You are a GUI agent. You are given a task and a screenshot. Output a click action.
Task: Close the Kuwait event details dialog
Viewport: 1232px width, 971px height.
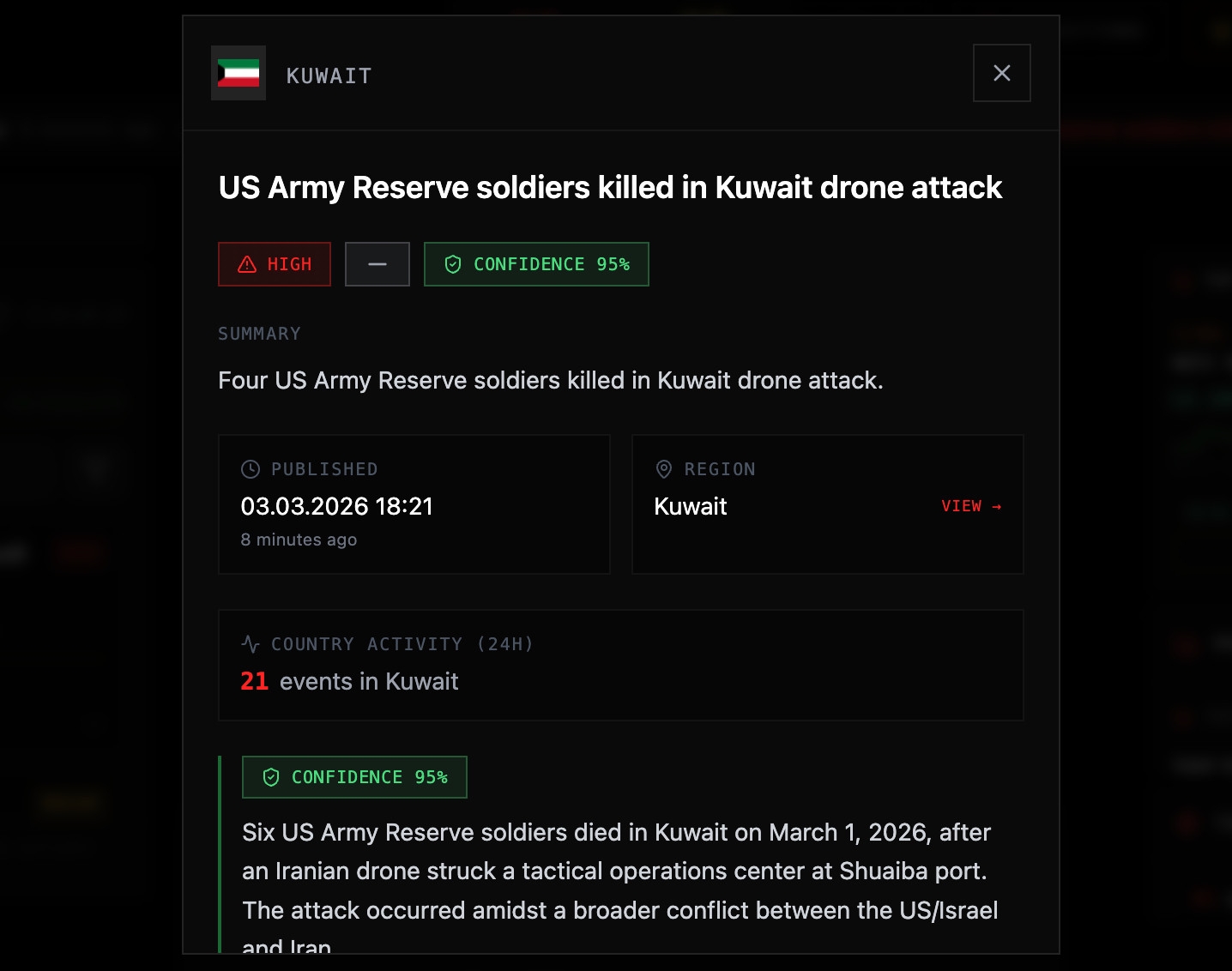[1001, 73]
